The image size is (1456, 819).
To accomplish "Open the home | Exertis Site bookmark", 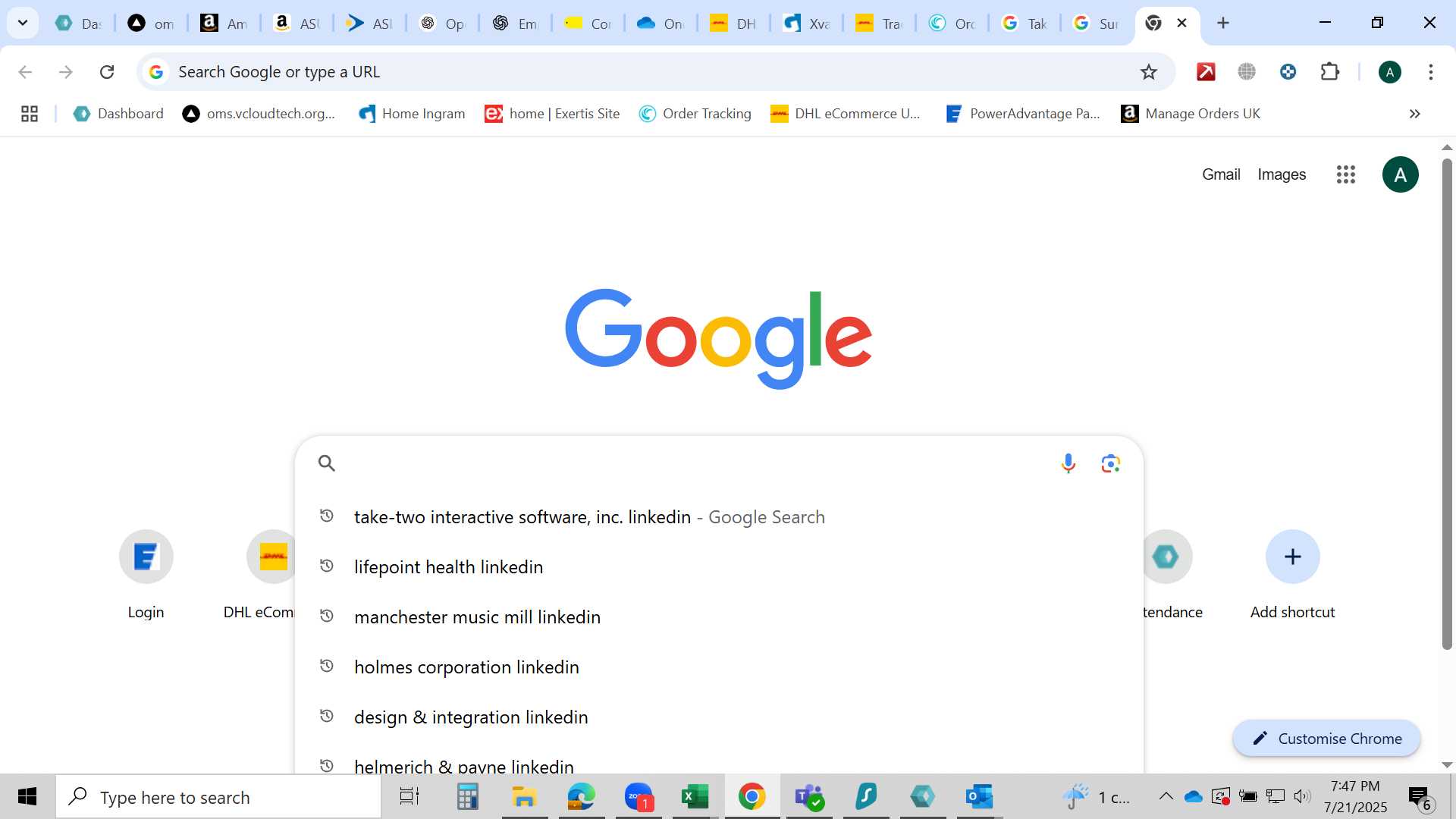I will click(552, 114).
